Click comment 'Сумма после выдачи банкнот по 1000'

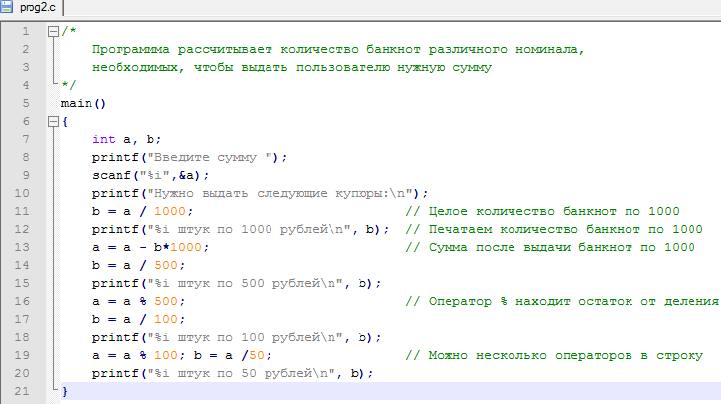click(x=550, y=247)
